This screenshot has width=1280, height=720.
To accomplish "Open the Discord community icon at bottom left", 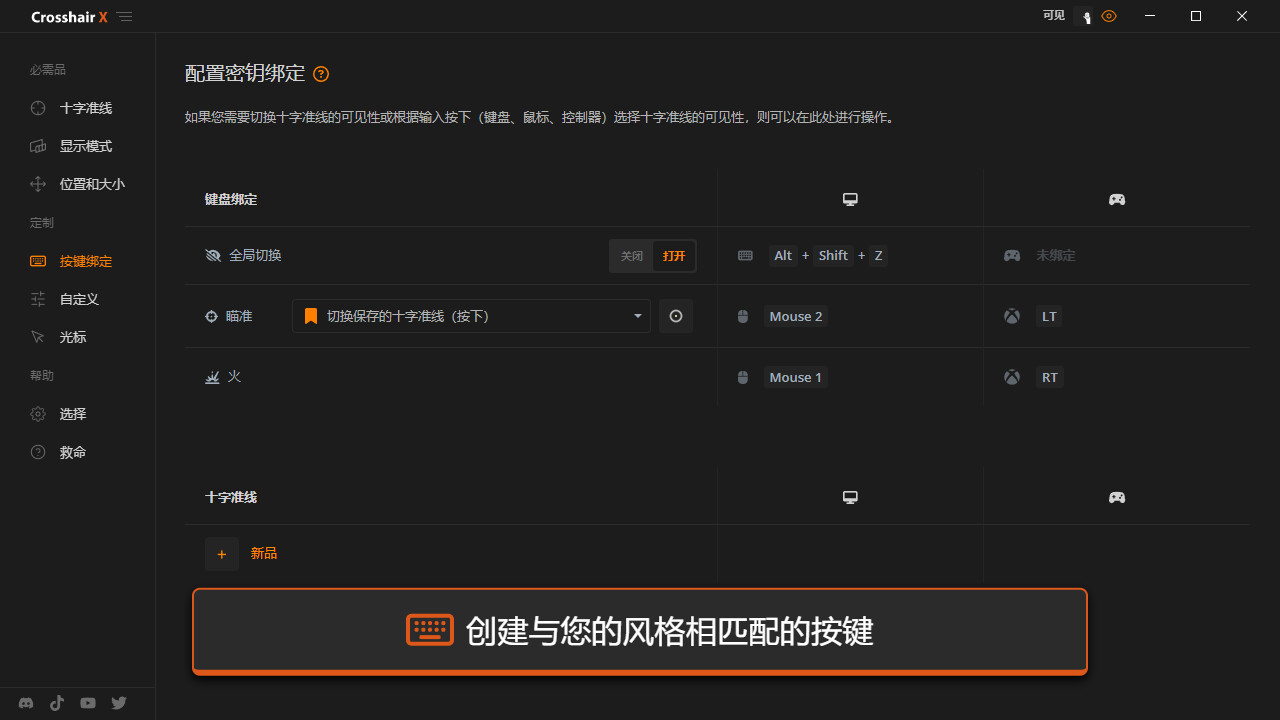I will click(25, 703).
